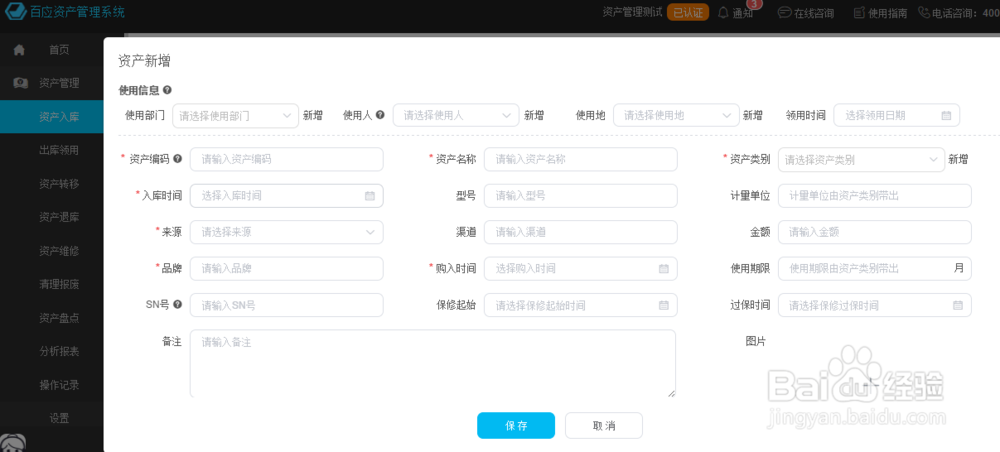Open 分析报表 in the sidebar
The height and width of the screenshot is (452, 1000).
59,351
